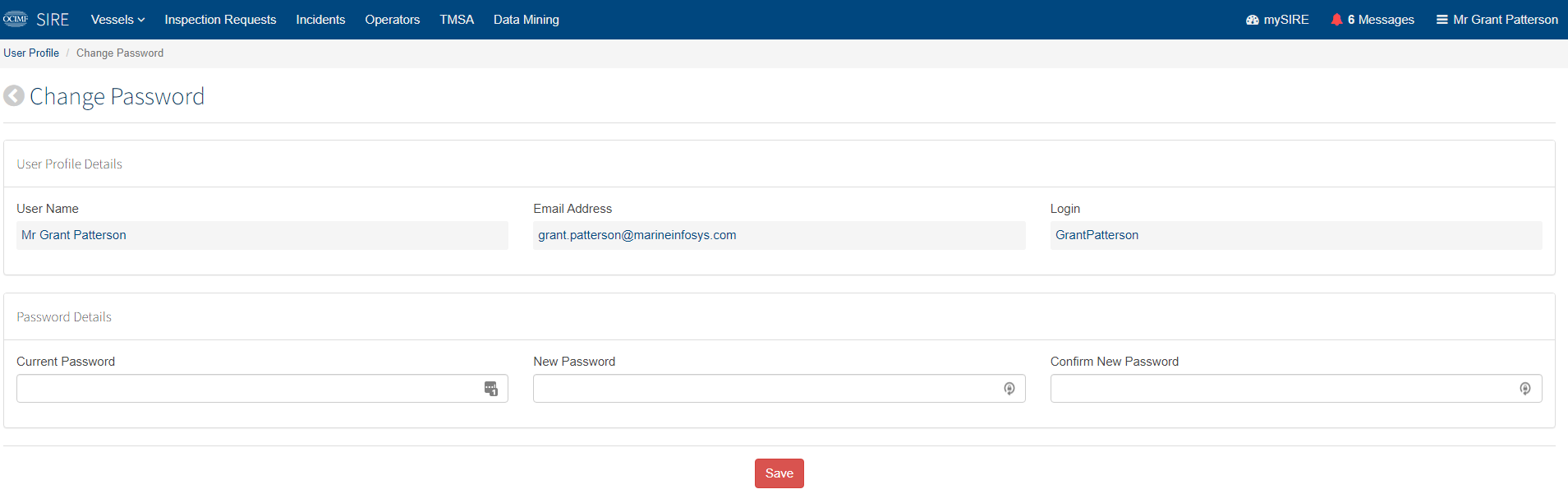
Task: Select Operators from the top navigation
Action: (x=393, y=20)
